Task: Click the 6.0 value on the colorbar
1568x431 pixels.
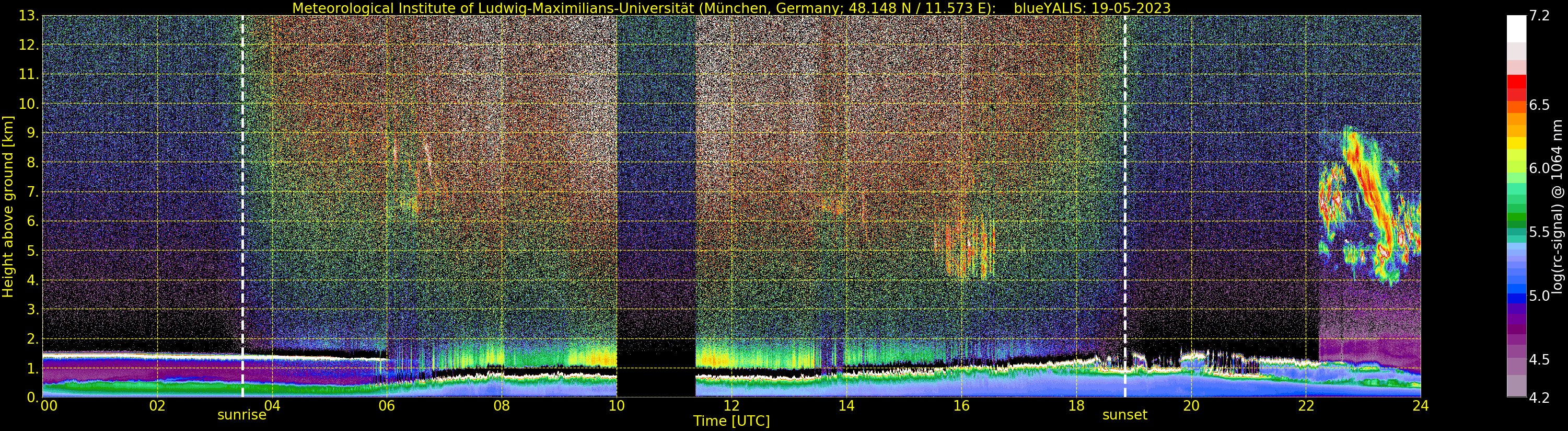Action: 1539,169
